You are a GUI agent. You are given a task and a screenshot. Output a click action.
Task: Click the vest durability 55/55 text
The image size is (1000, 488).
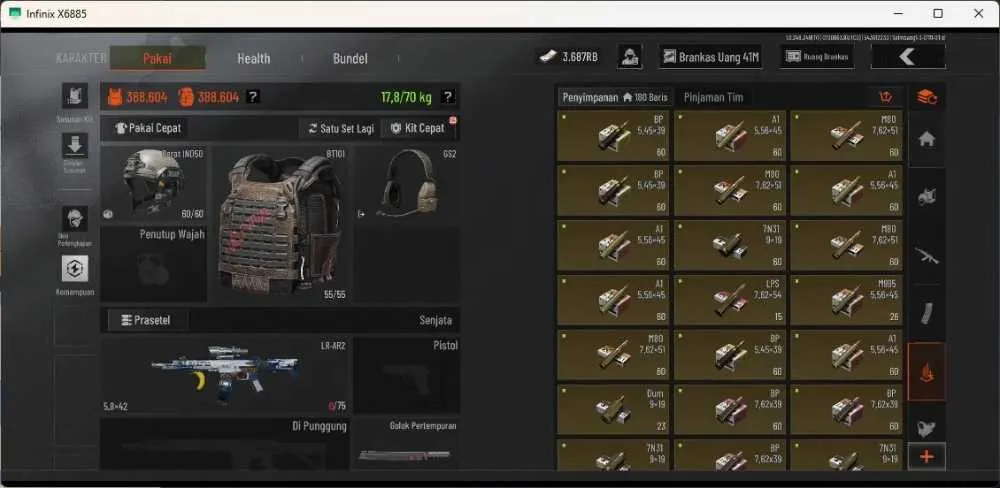click(x=335, y=295)
